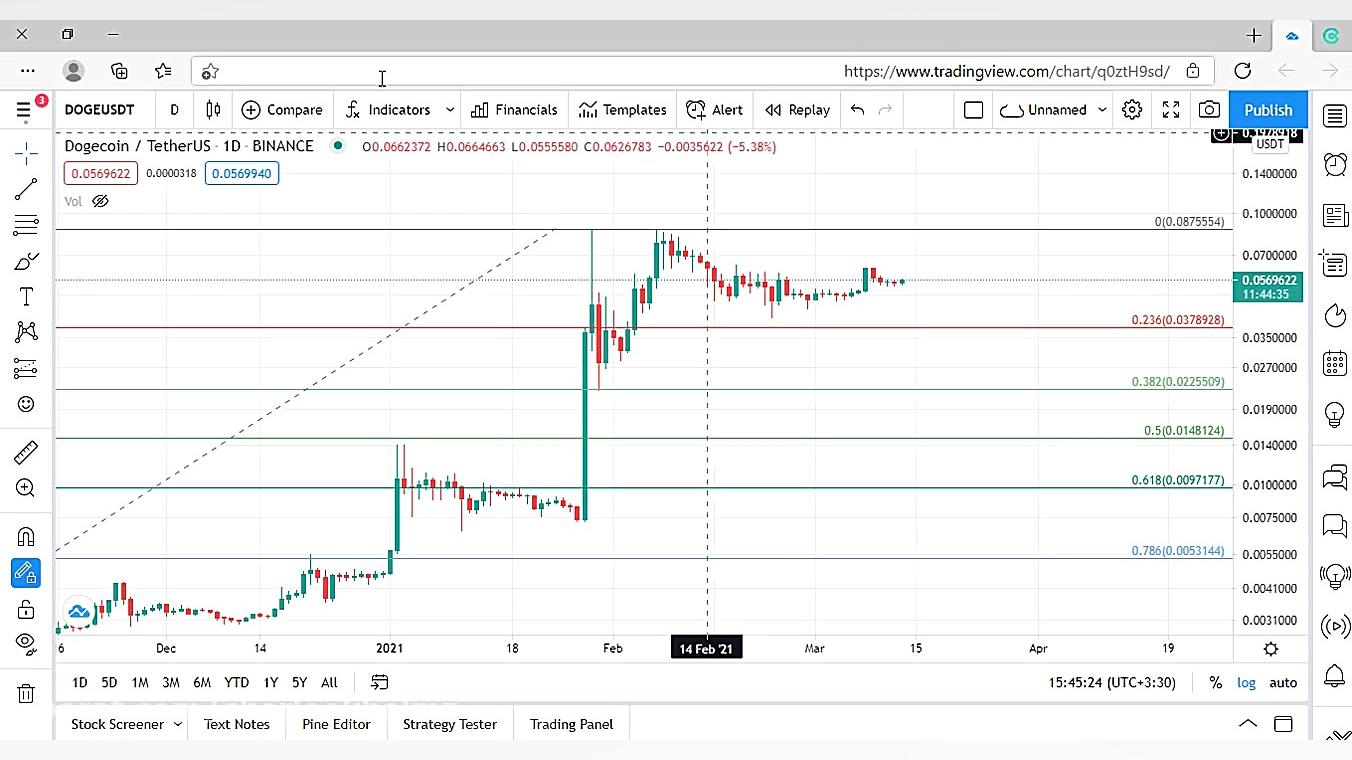Screen dimensions: 1352x760
Task: Open the timezone selector UTC+3:30
Action: 1112,682
